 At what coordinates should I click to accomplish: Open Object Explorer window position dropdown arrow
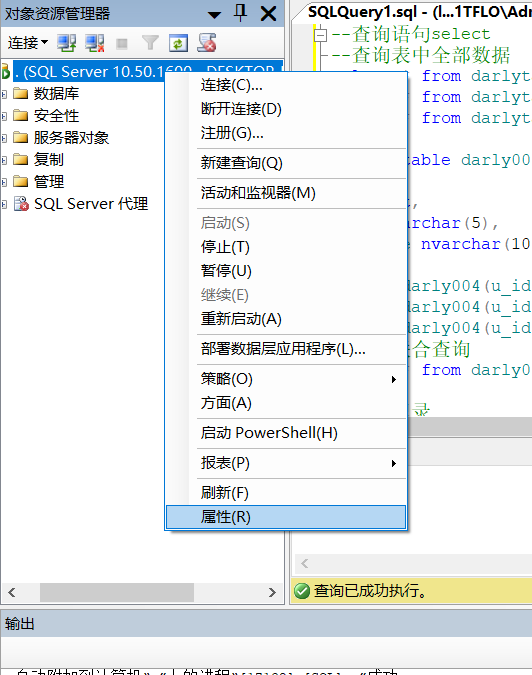point(214,15)
